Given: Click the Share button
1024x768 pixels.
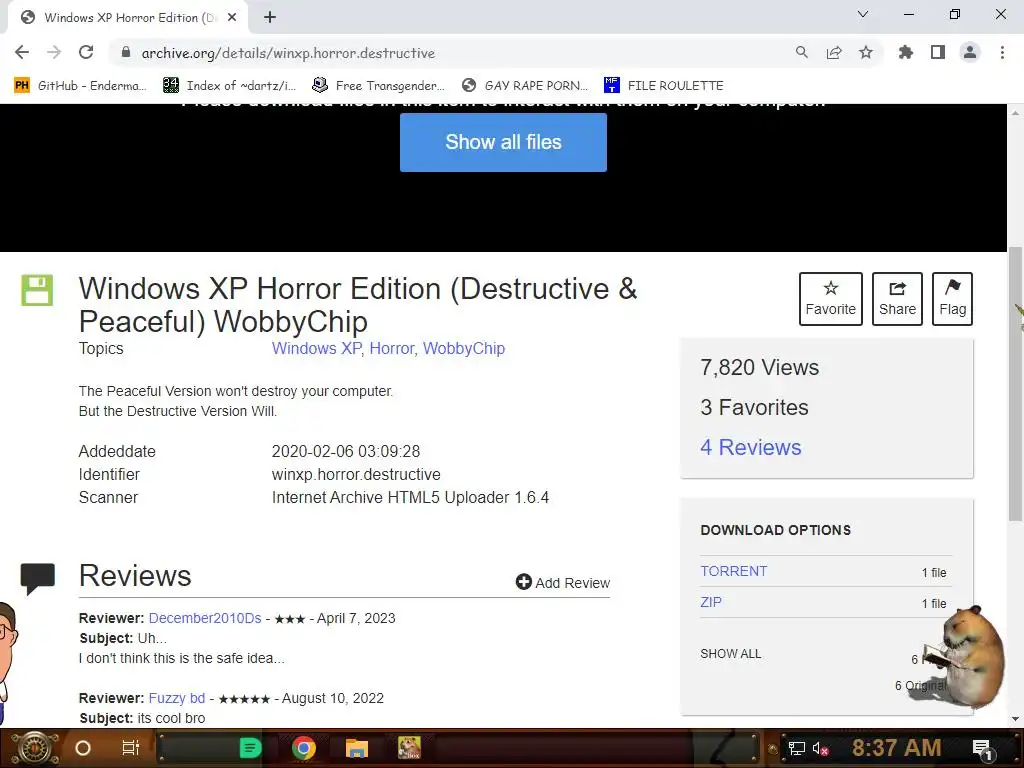Looking at the screenshot, I should tap(897, 298).
